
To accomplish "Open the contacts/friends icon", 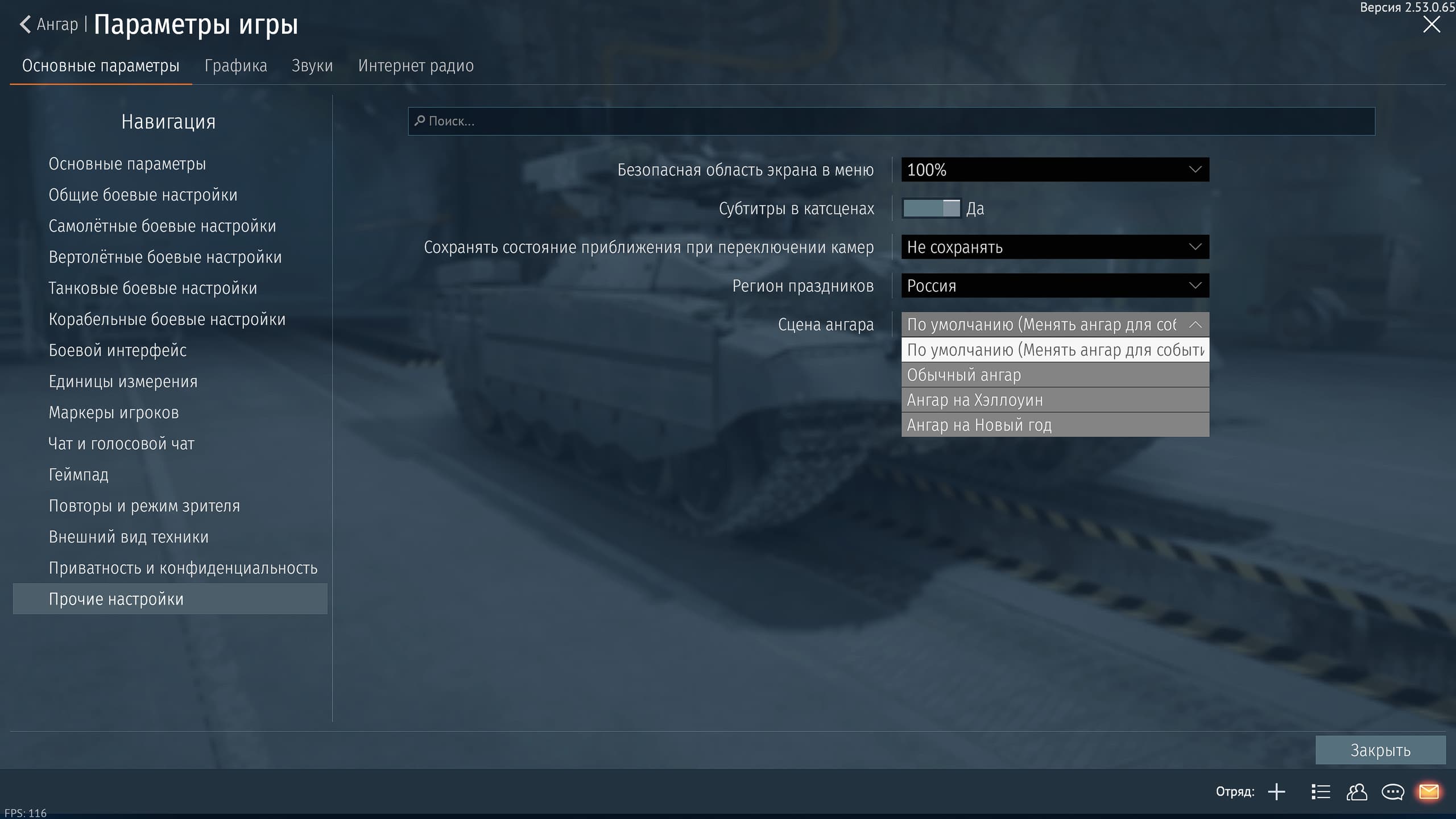I will [x=1356, y=792].
